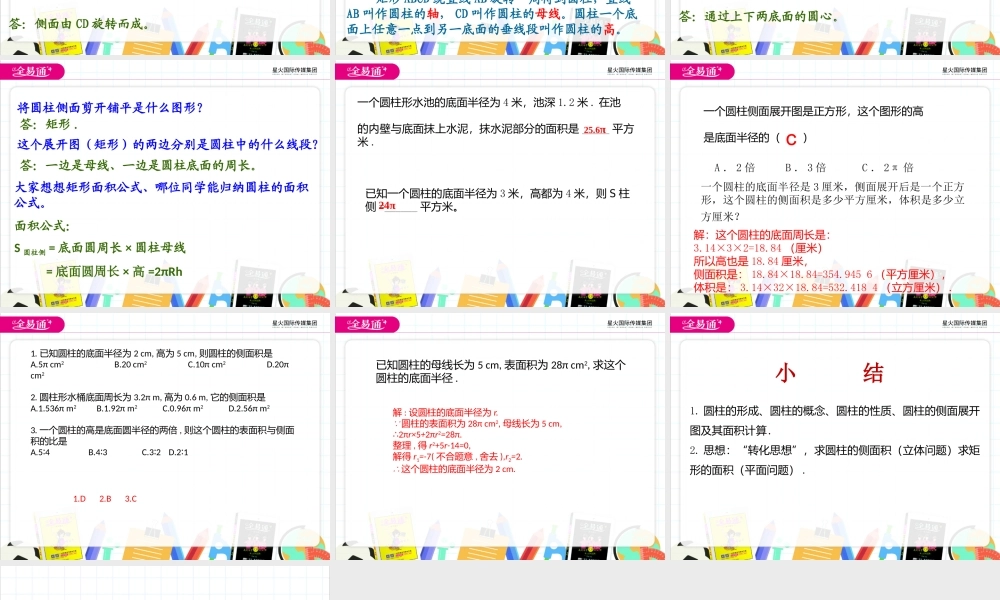Switch to the answer key slide
The height and width of the screenshot is (600, 1000).
tap(165, 430)
